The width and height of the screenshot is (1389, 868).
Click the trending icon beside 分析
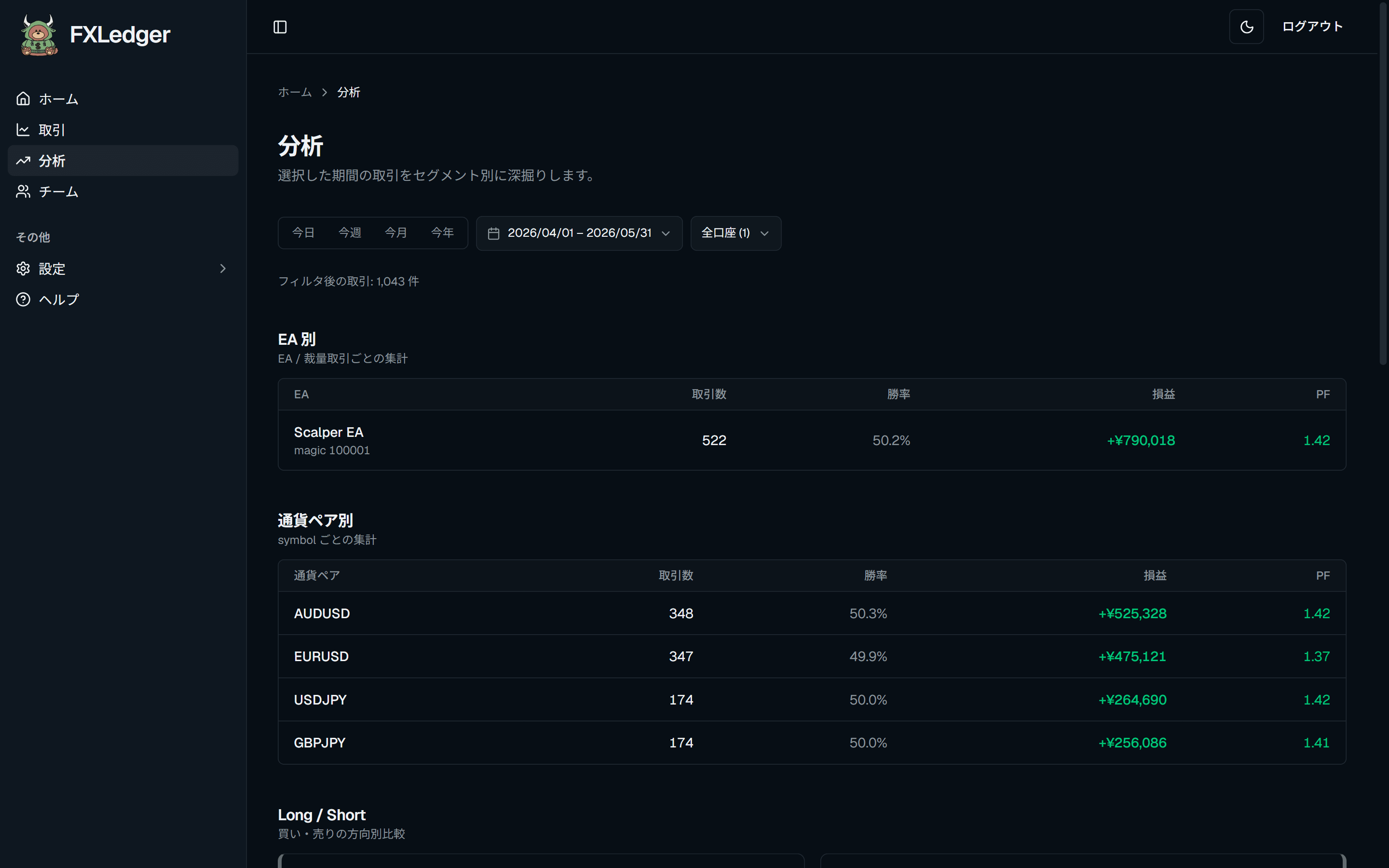click(23, 161)
